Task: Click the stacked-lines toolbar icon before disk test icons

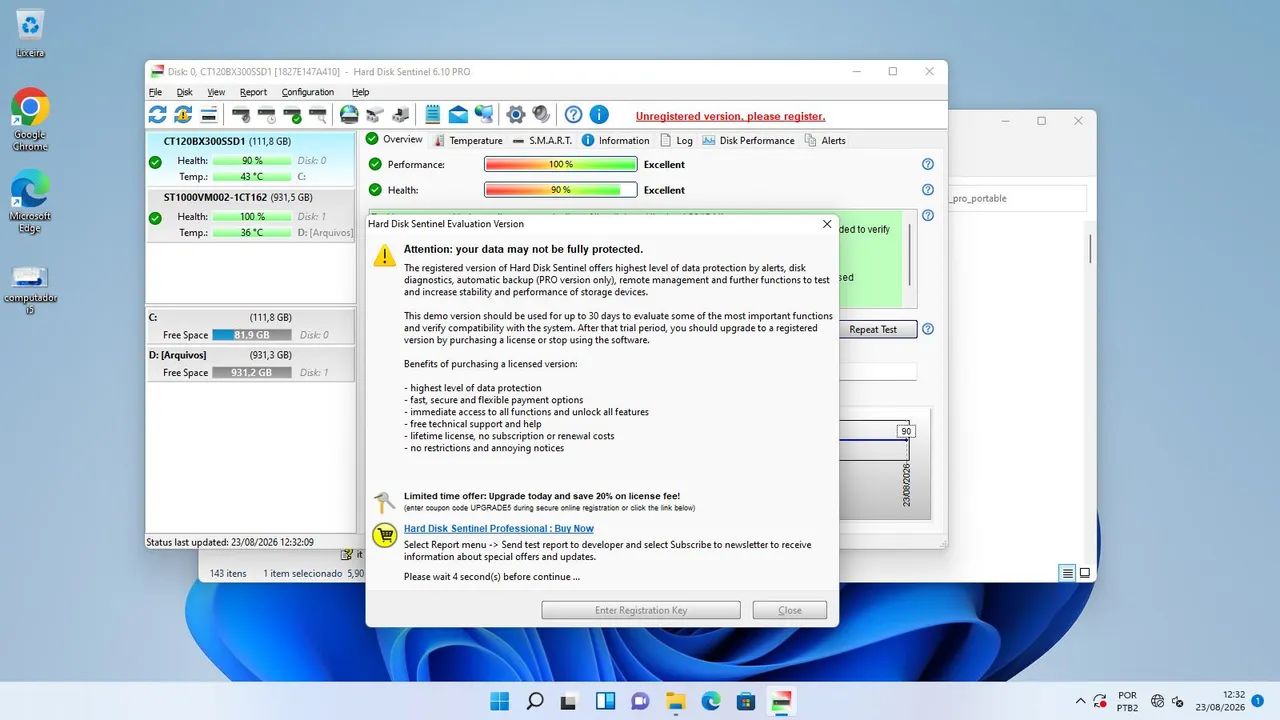Action: [x=209, y=115]
